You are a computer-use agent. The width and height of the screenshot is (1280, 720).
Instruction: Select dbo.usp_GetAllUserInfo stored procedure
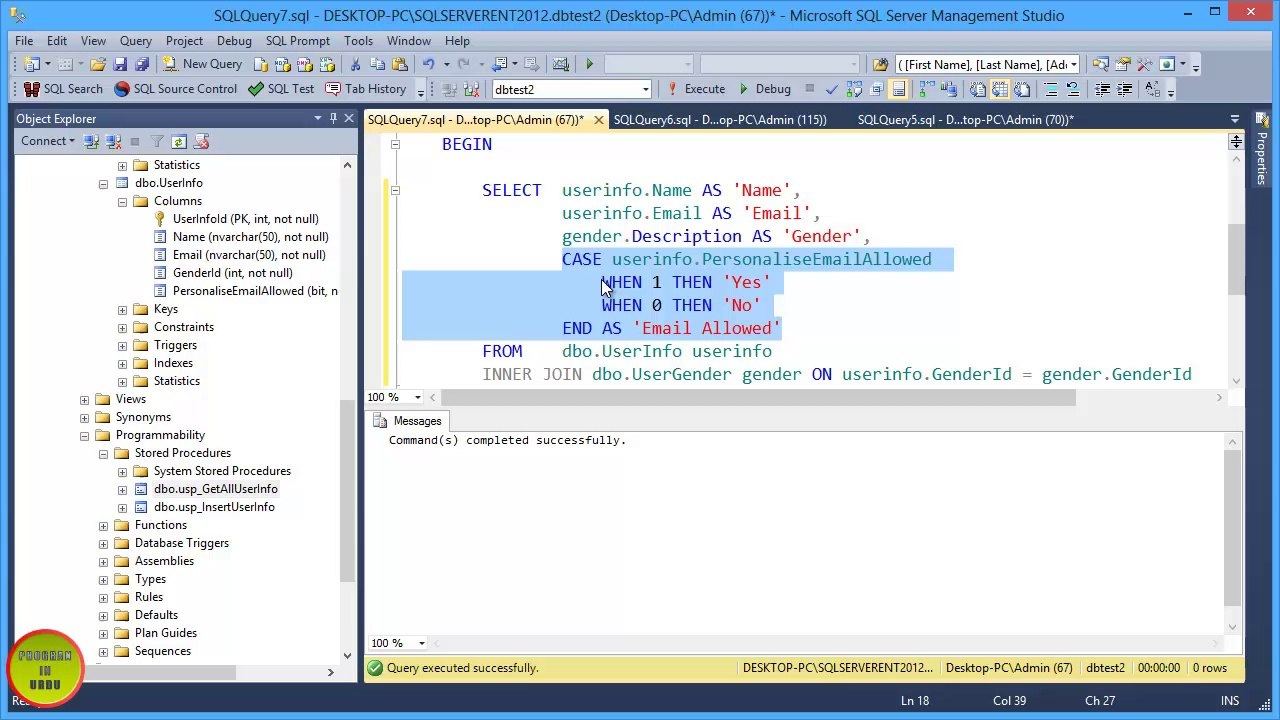pyautogui.click(x=216, y=489)
